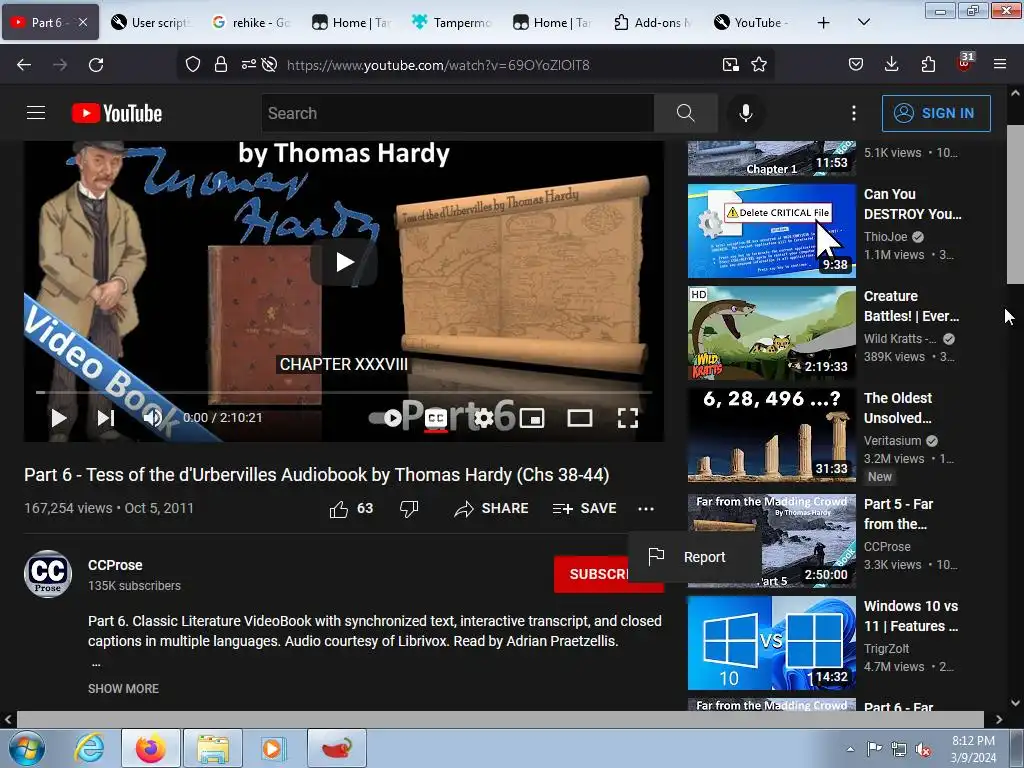Image resolution: width=1024 pixels, height=768 pixels.
Task: Go back in browser history
Action: 24,65
